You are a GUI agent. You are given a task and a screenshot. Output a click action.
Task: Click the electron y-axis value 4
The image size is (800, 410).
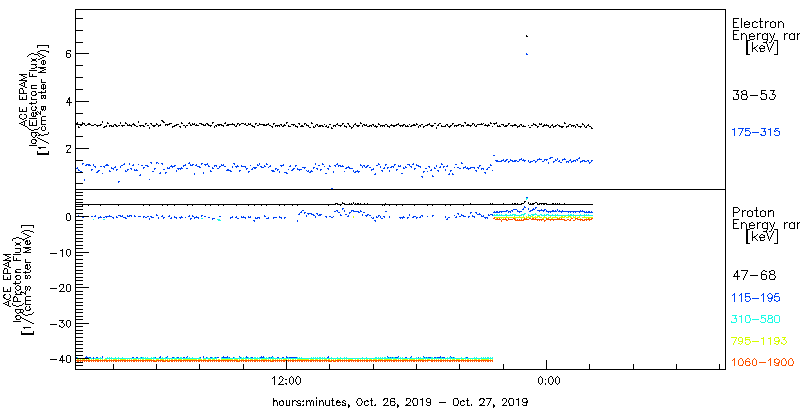pos(66,101)
